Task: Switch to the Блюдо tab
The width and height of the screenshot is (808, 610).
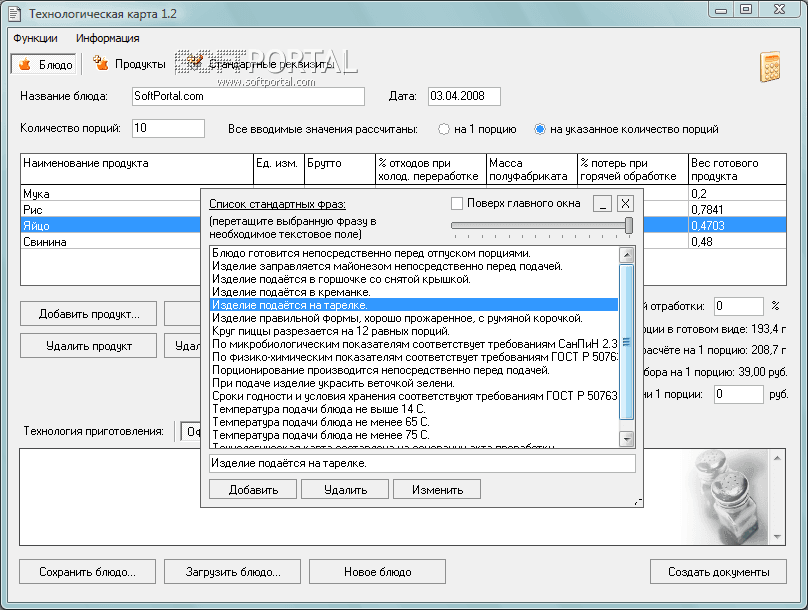Action: (x=45, y=64)
